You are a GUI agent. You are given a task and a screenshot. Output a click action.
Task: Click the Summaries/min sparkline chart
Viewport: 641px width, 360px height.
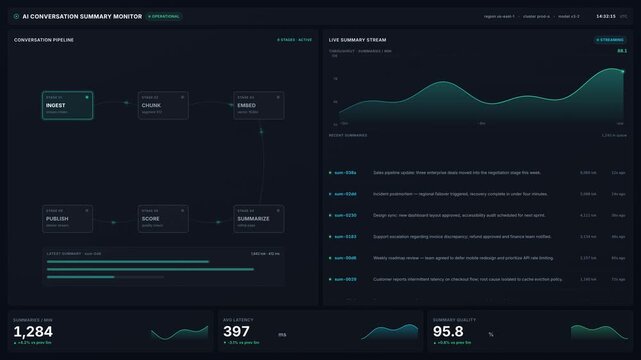pos(179,333)
